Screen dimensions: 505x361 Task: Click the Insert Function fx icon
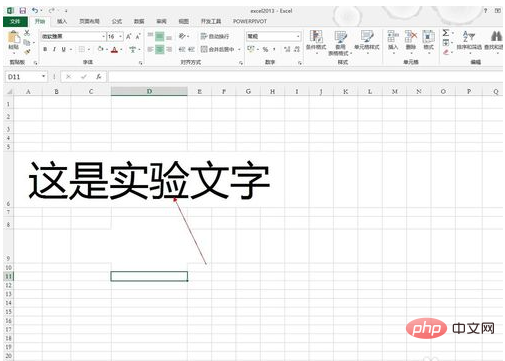click(x=99, y=77)
